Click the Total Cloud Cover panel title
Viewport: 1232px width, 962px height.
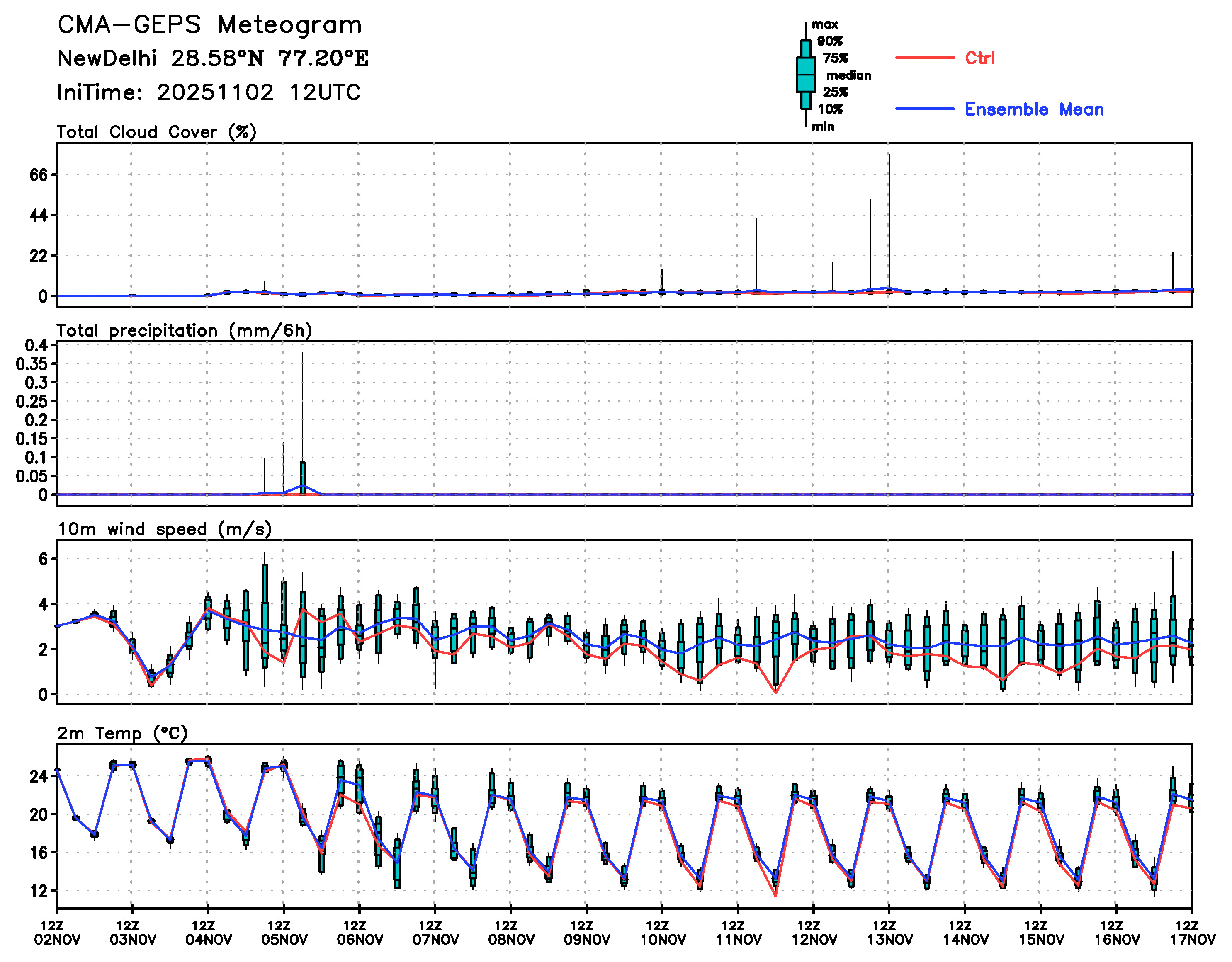pos(156,132)
